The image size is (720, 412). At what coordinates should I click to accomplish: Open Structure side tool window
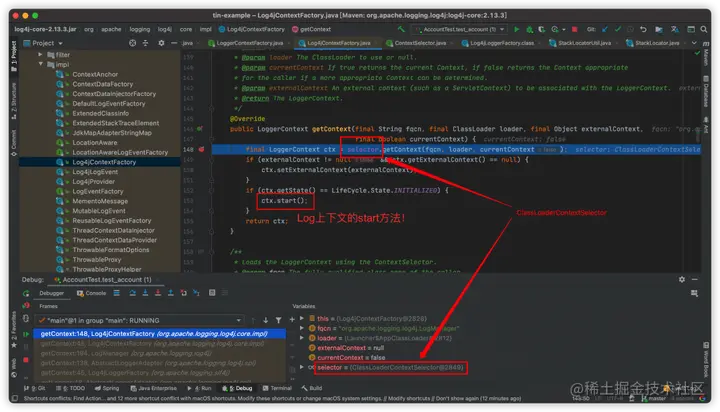coord(14,102)
